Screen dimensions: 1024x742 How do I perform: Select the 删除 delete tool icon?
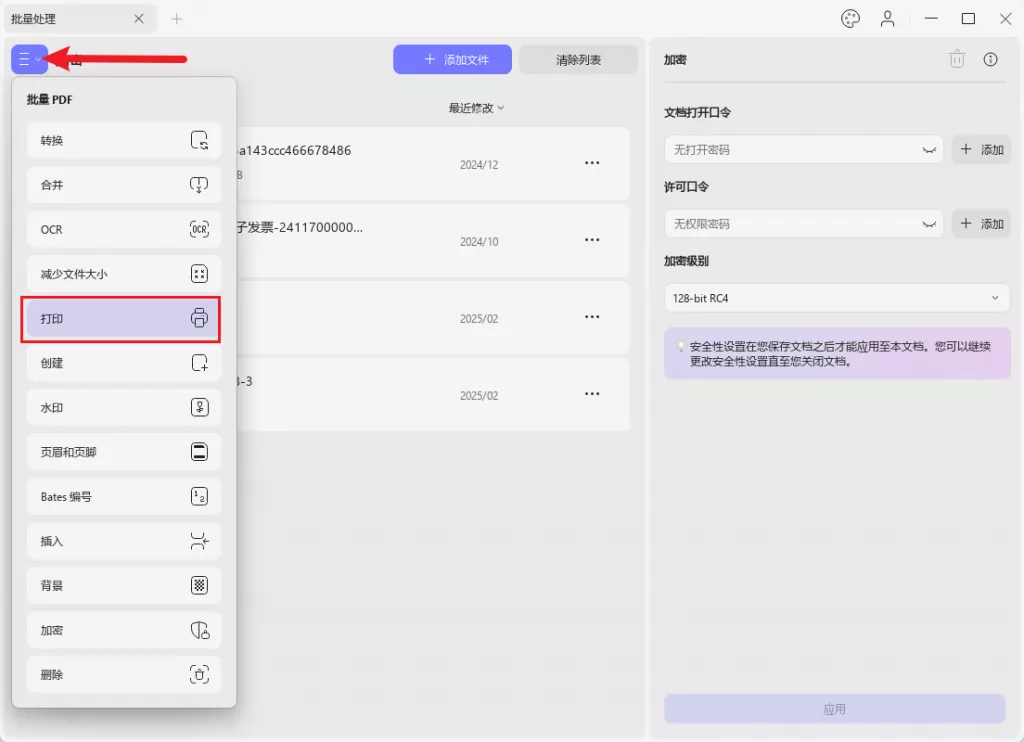point(198,674)
